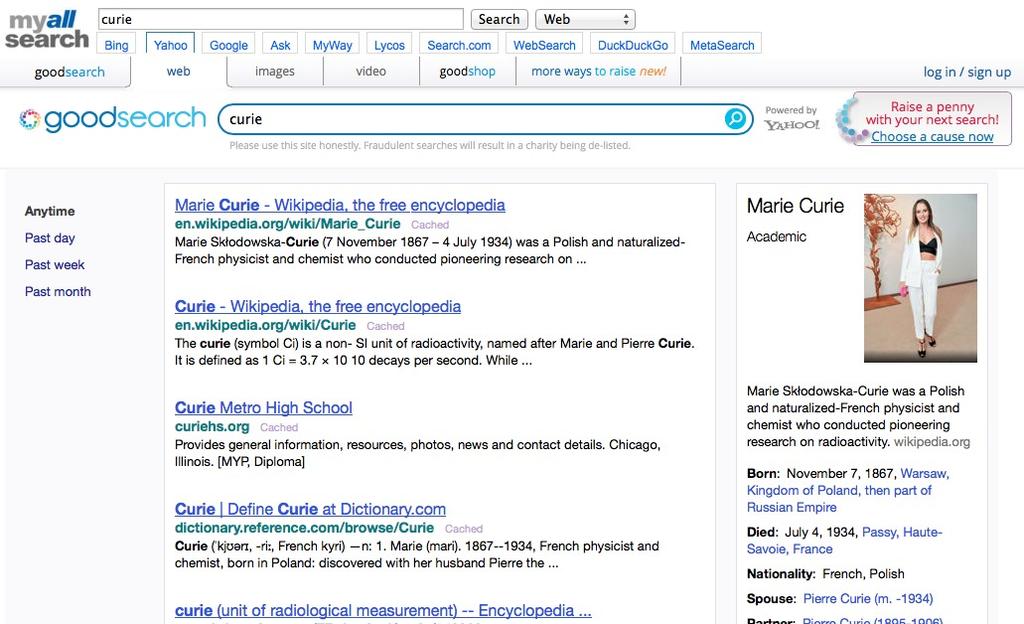Viewport: 1024px width, 624px height.
Task: Click dictionary.reference.com/browse/Curie URL text
Action: point(304,527)
